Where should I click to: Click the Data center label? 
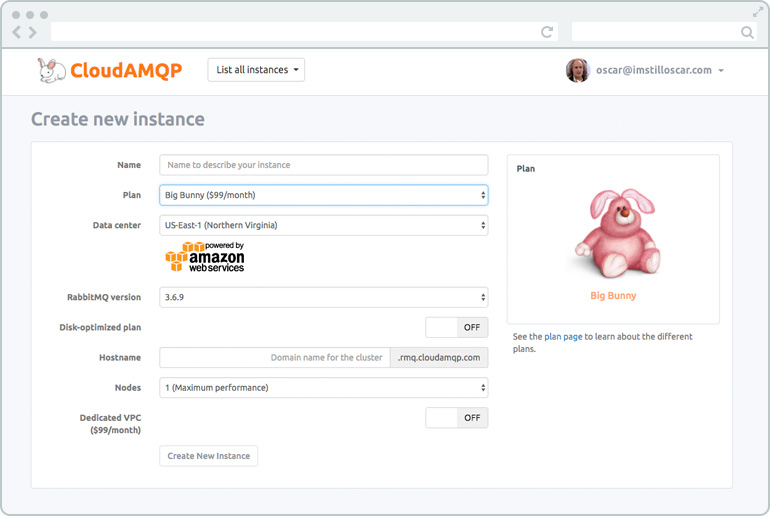click(117, 225)
